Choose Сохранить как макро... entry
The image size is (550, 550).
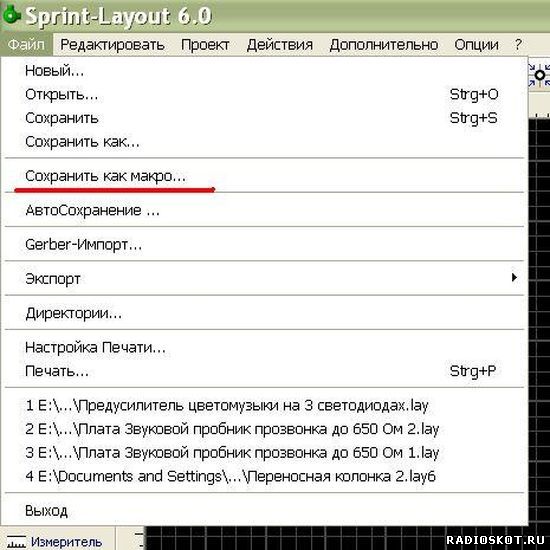coord(264,176)
